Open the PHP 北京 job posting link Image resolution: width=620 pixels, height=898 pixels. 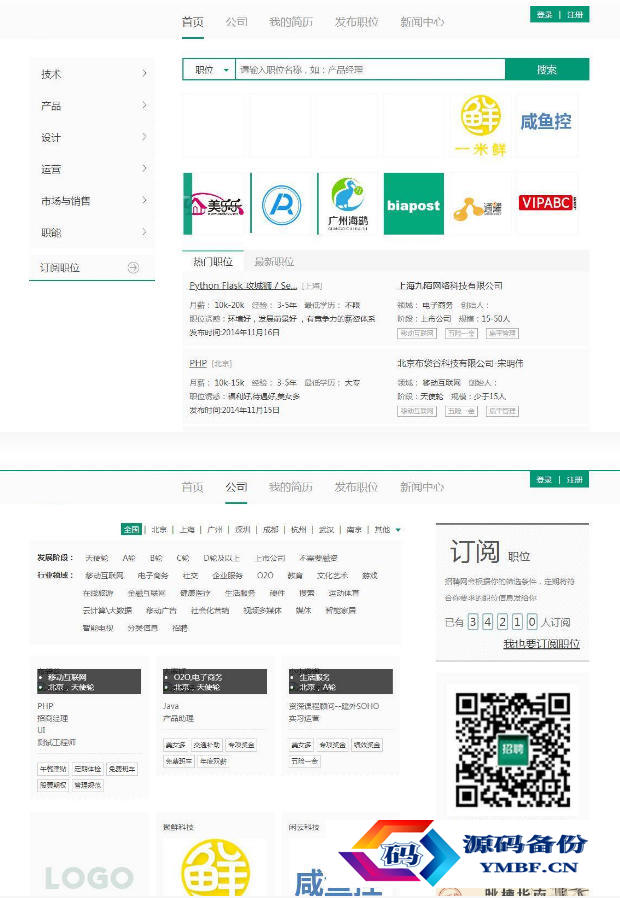tap(198, 363)
